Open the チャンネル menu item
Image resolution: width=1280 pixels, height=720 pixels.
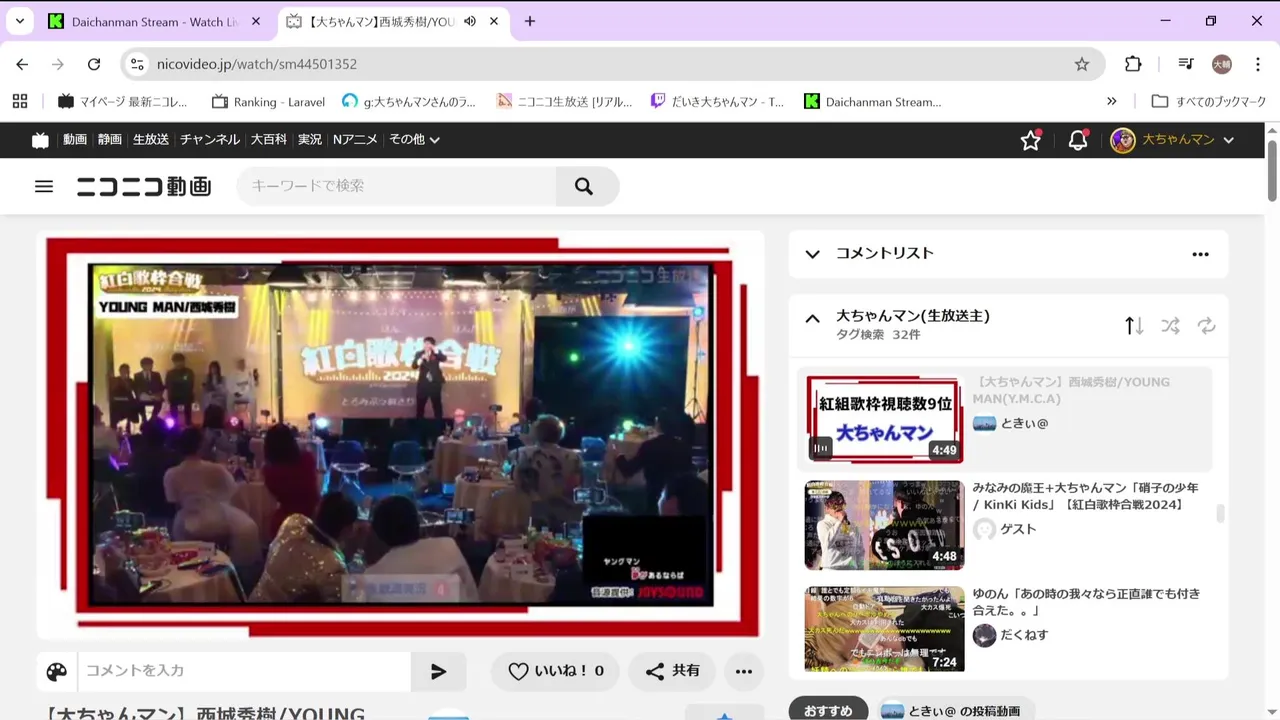coord(210,140)
